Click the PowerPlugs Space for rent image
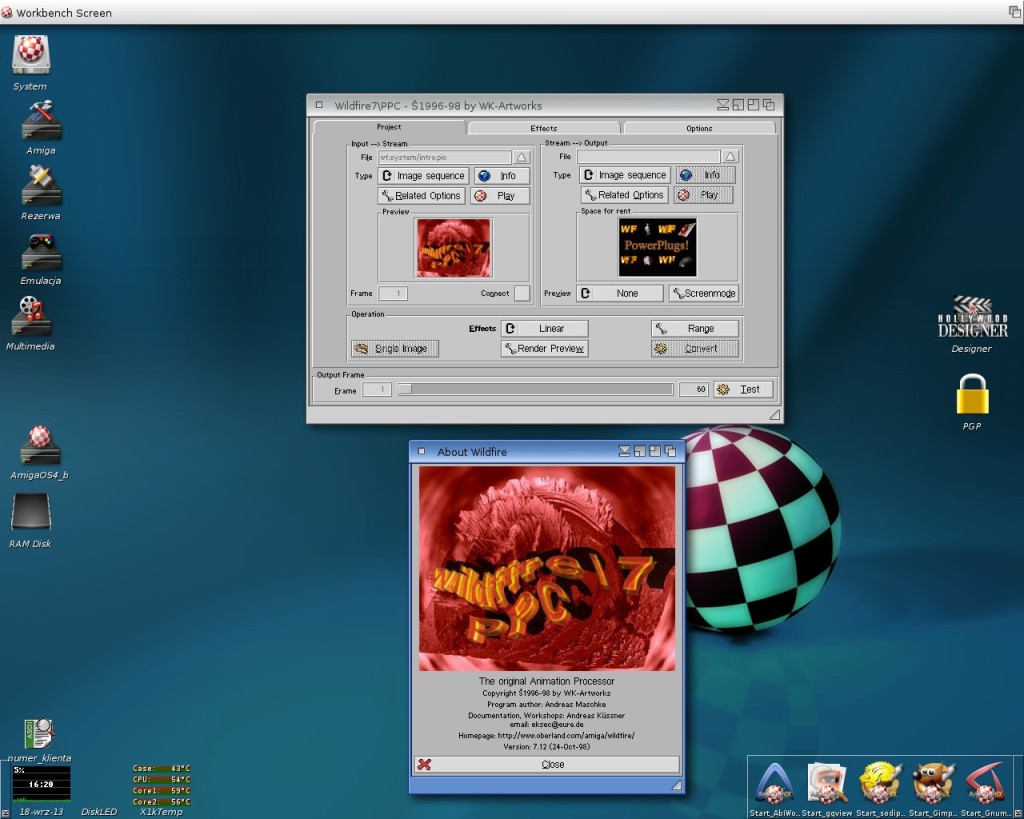1024x819 pixels. pyautogui.click(x=658, y=247)
